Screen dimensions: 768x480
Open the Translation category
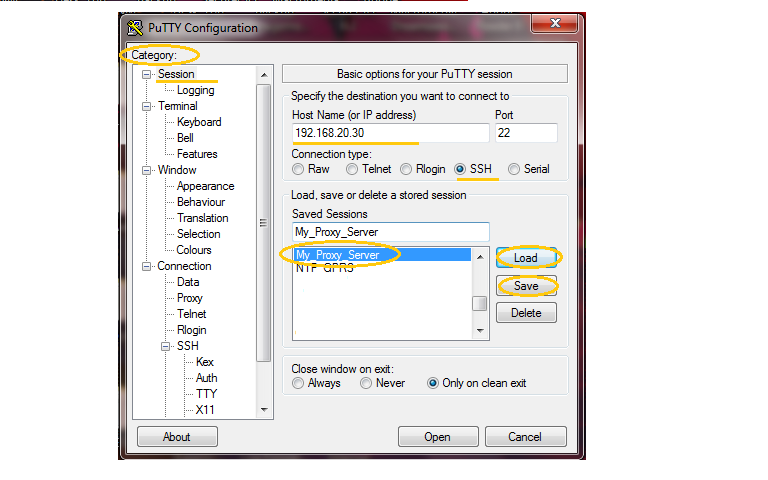(202, 218)
